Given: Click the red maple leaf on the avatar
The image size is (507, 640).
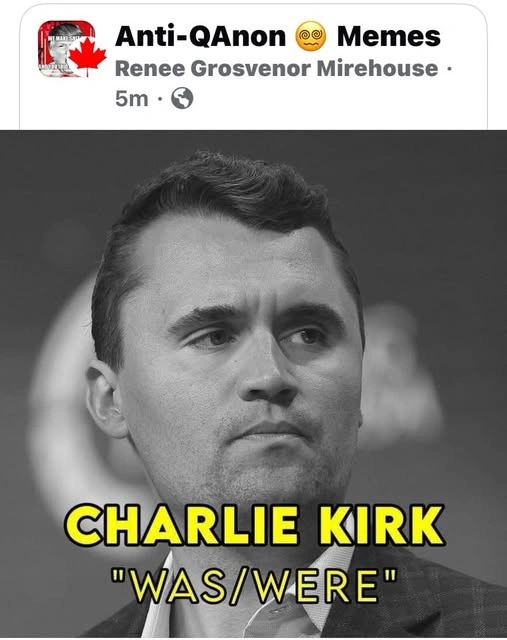Looking at the screenshot, I should click(x=87, y=57).
